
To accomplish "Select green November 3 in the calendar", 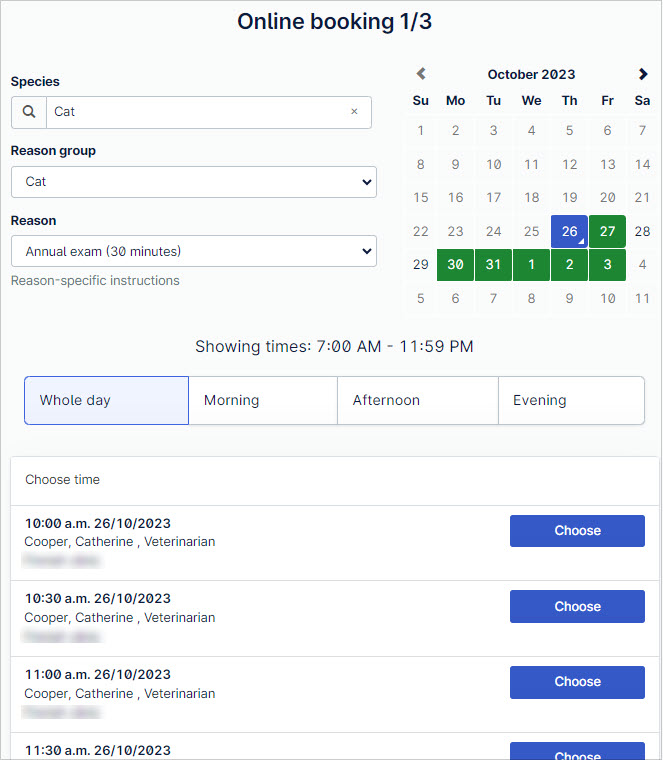I will pyautogui.click(x=607, y=265).
